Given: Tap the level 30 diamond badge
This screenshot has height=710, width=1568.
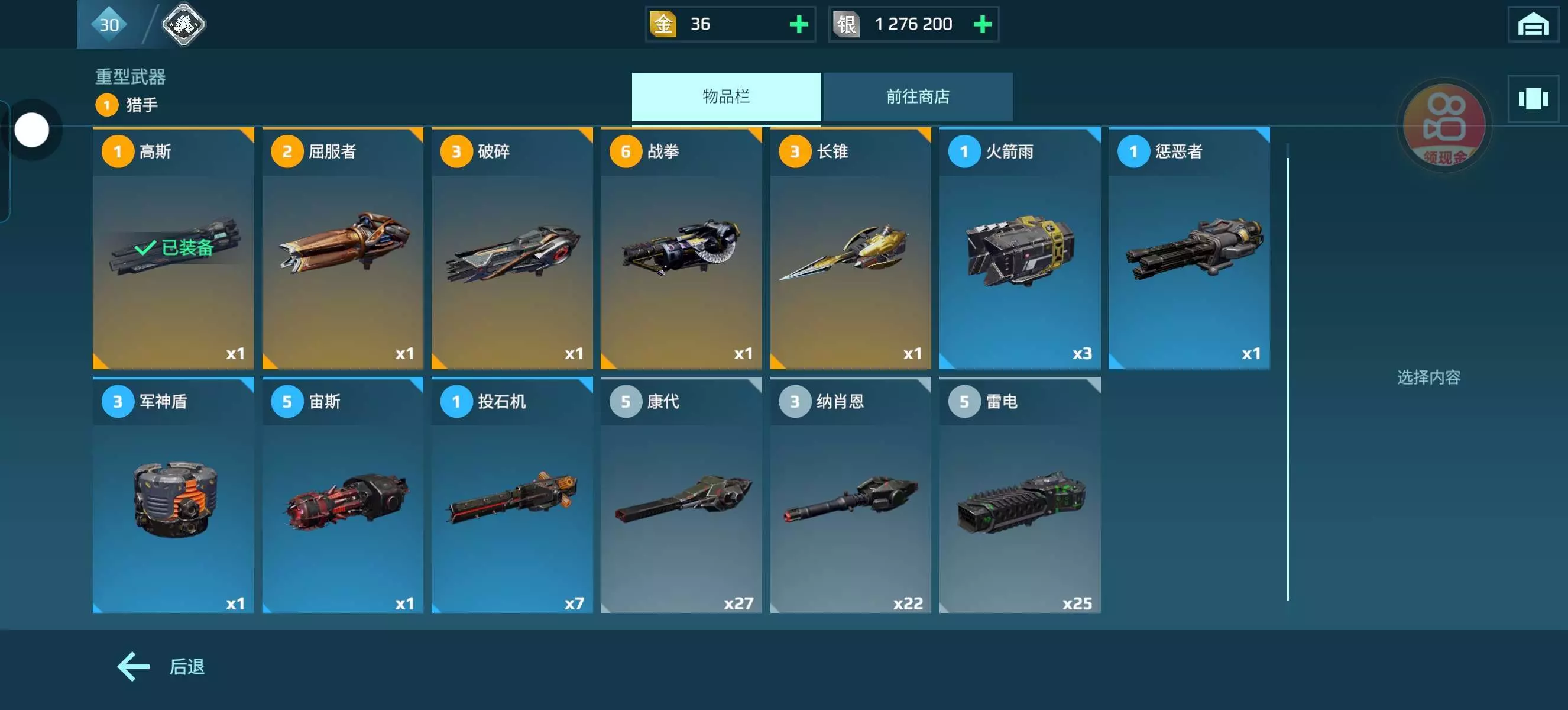Looking at the screenshot, I should pos(109,24).
